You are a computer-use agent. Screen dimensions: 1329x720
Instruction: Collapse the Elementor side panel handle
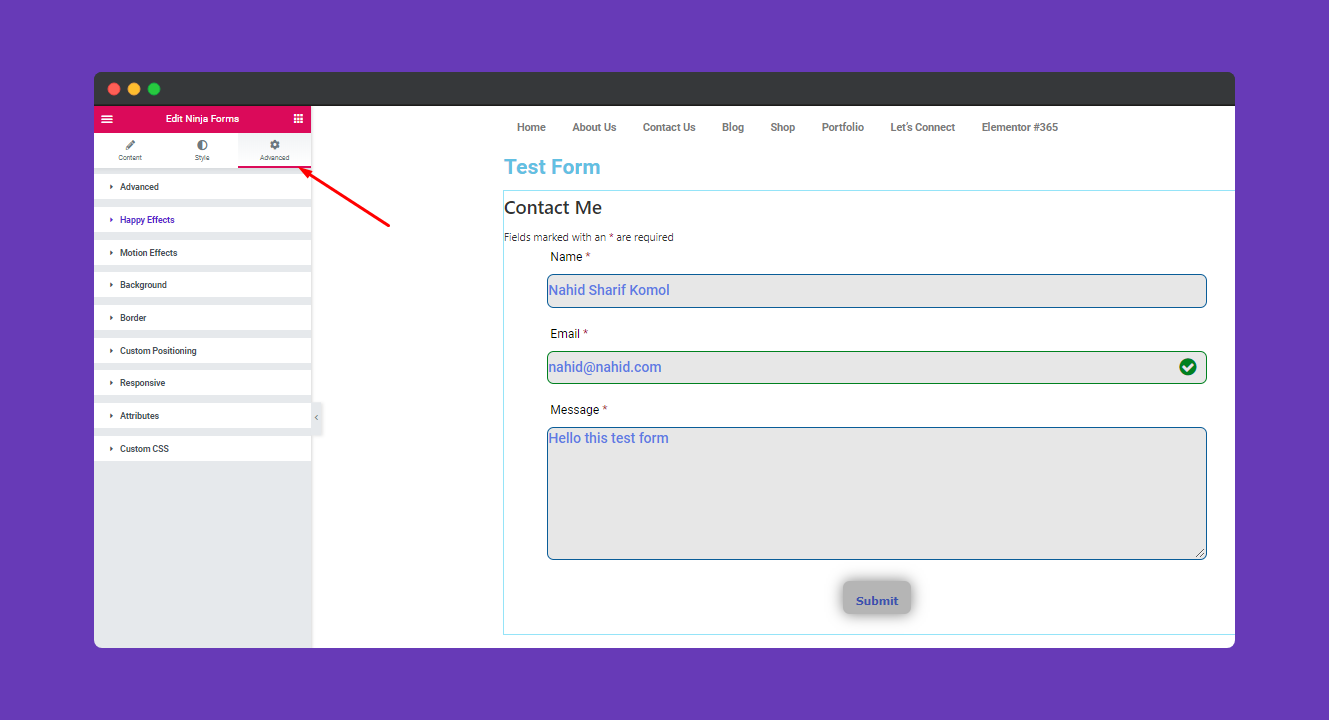pyautogui.click(x=317, y=417)
